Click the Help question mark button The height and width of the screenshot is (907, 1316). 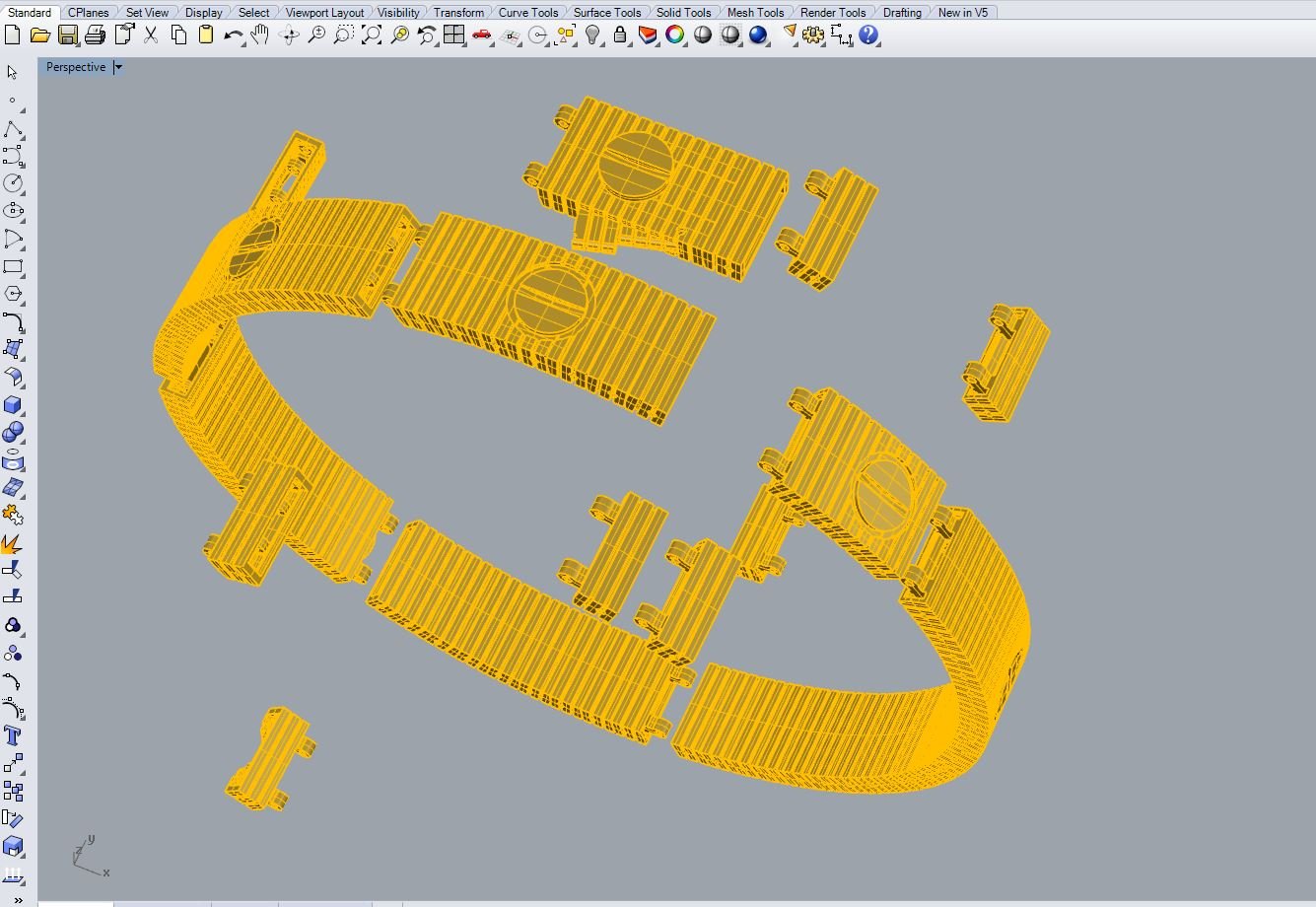[868, 35]
